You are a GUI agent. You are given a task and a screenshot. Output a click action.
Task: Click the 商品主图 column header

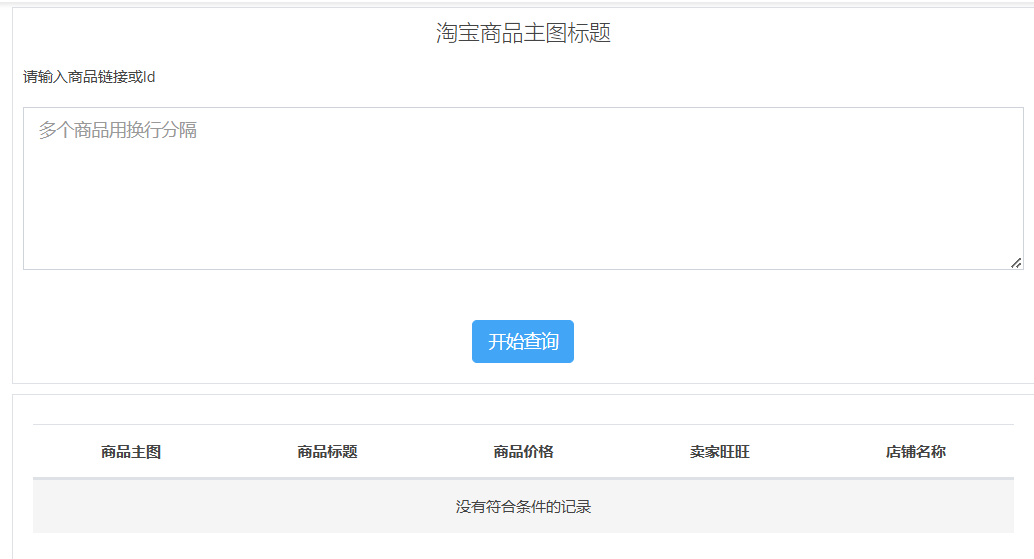[131, 452]
